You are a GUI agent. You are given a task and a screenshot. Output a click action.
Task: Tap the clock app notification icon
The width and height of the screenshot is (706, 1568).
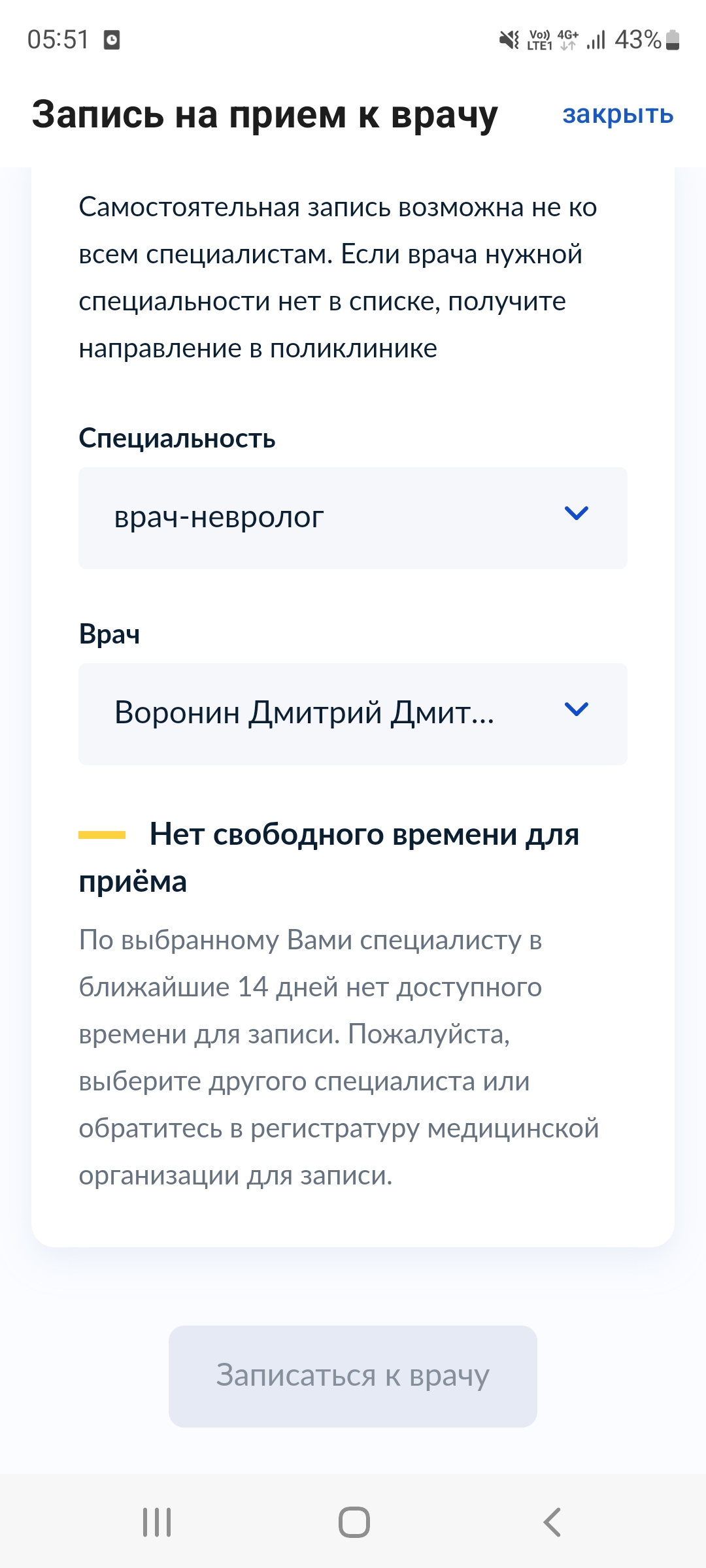[112, 40]
